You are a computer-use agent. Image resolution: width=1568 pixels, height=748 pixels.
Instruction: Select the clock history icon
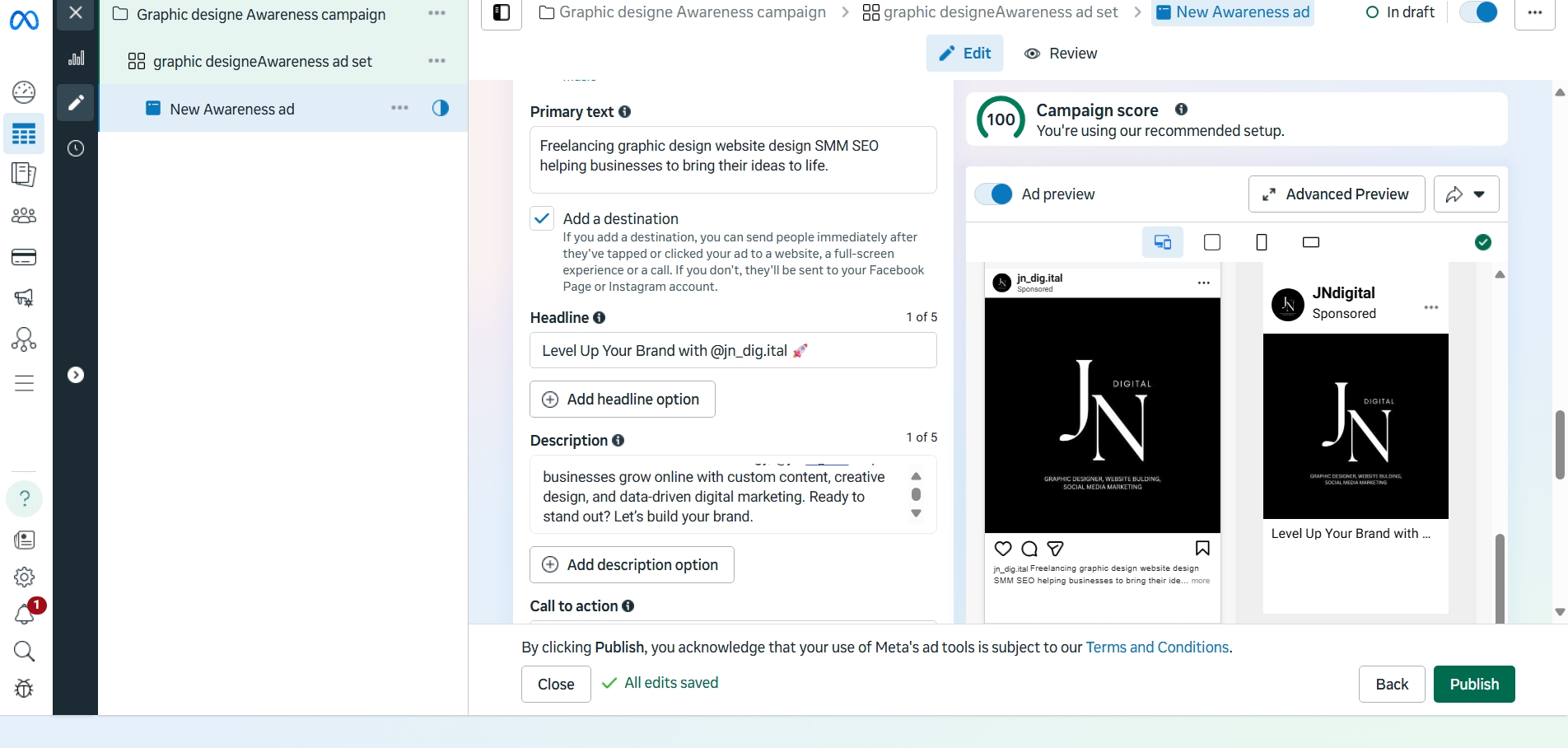coord(76,148)
